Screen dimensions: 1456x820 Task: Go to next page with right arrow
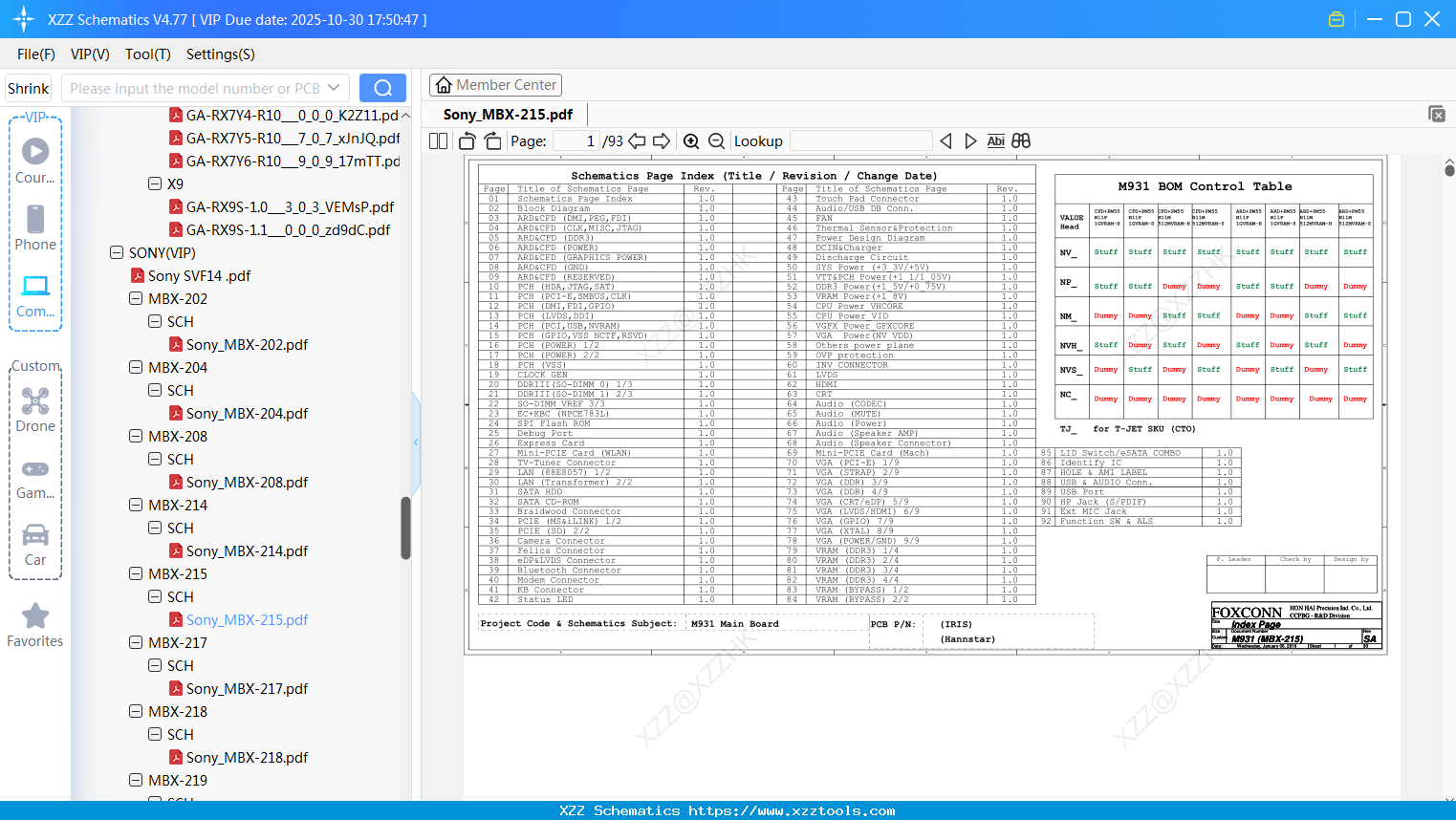pyautogui.click(x=662, y=141)
